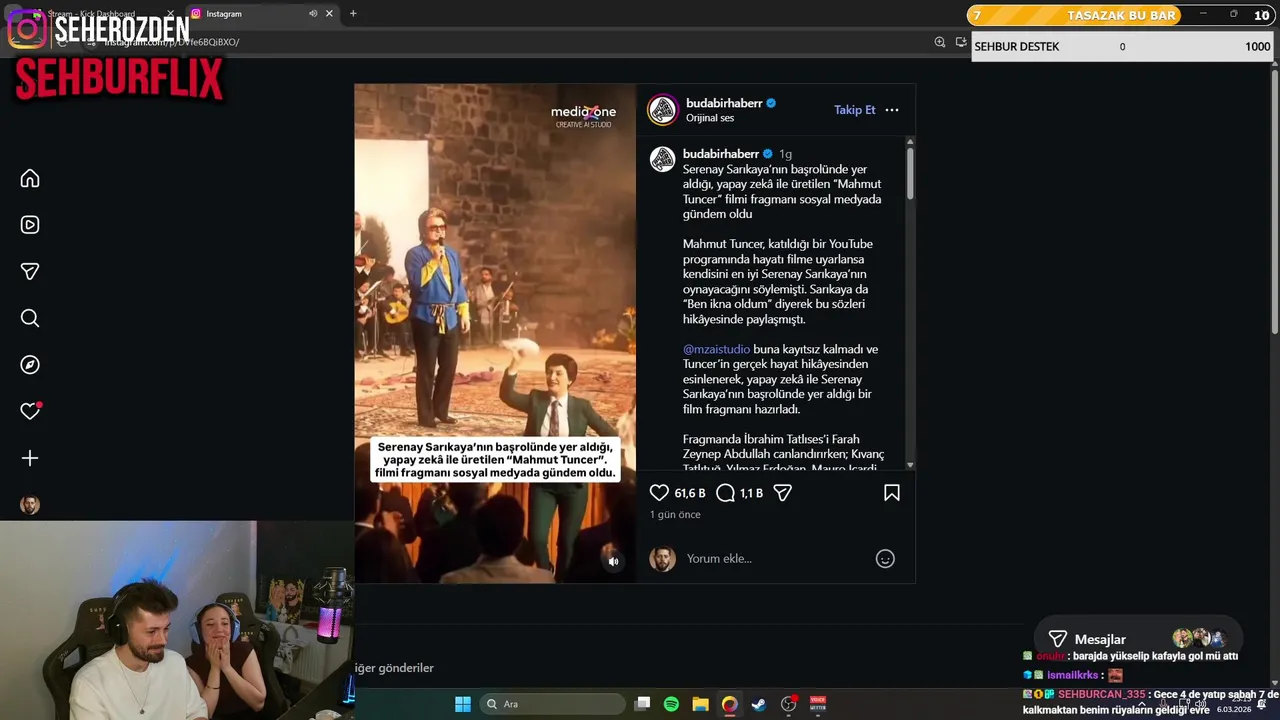Open comments via the speech bubble icon
The image size is (1280, 720).
click(726, 493)
